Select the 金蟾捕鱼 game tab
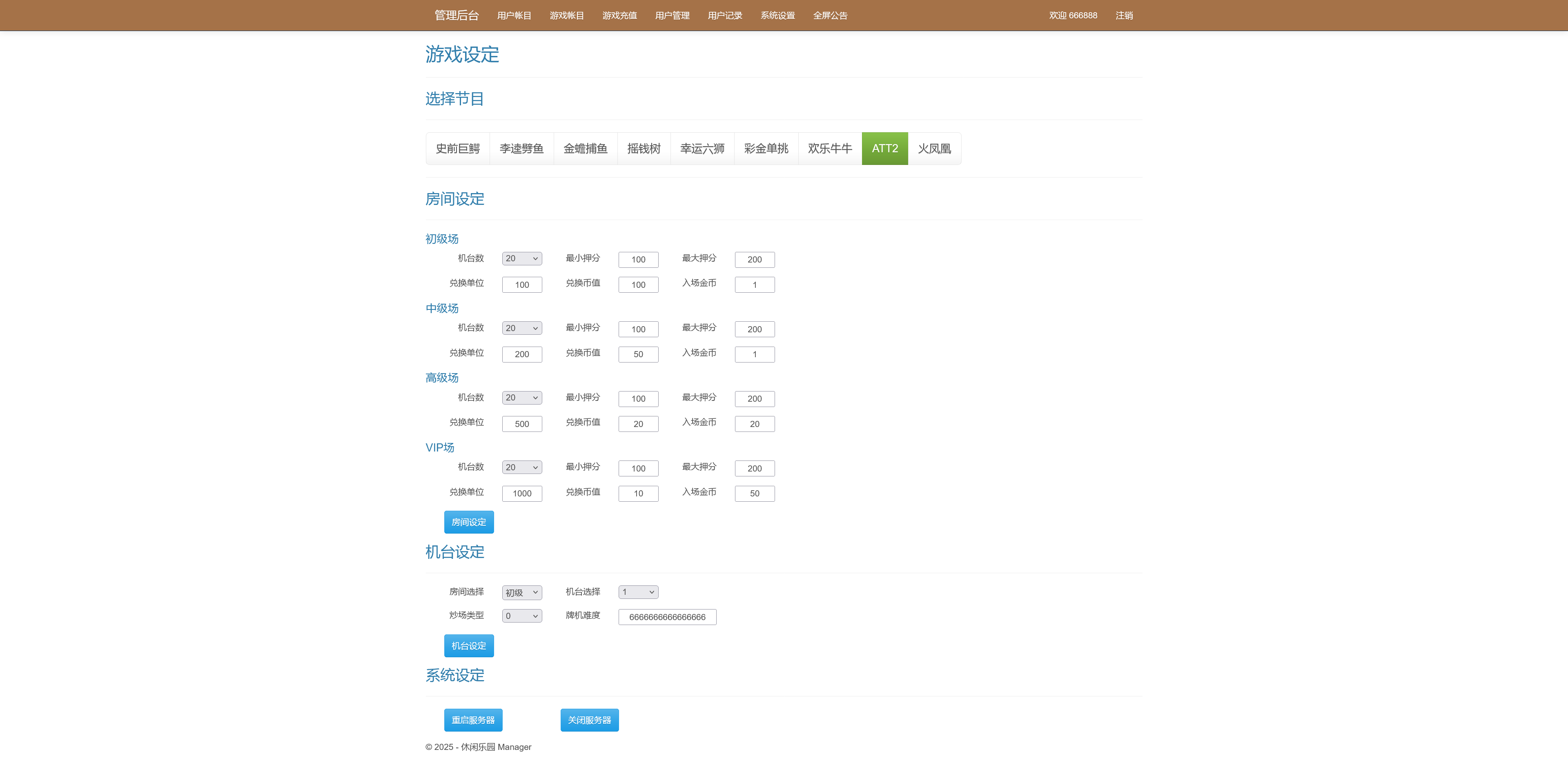 586,148
